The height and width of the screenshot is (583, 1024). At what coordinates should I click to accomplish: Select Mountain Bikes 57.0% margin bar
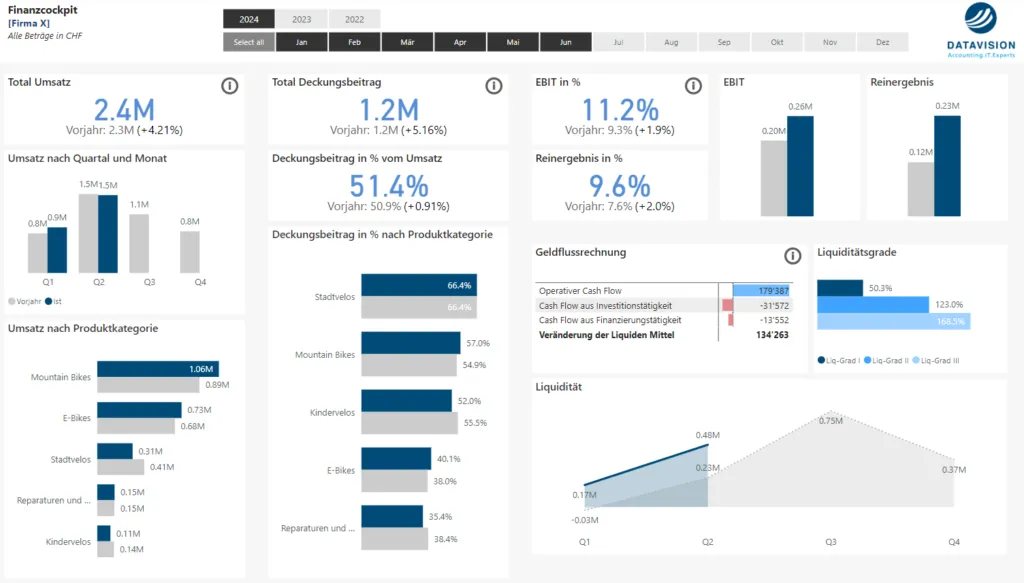(411, 343)
